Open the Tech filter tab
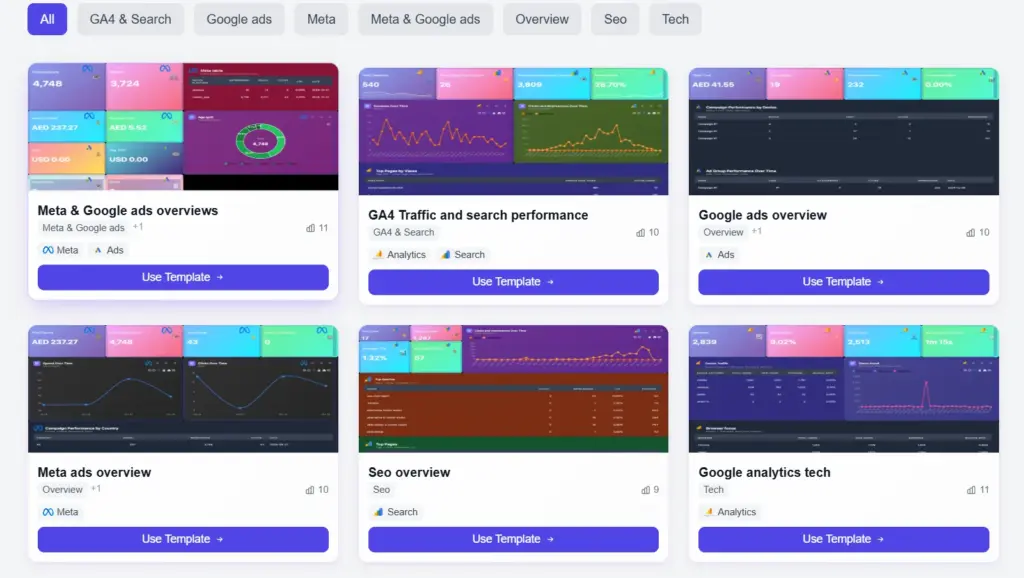Screen dimensions: 1024x578 675,19
